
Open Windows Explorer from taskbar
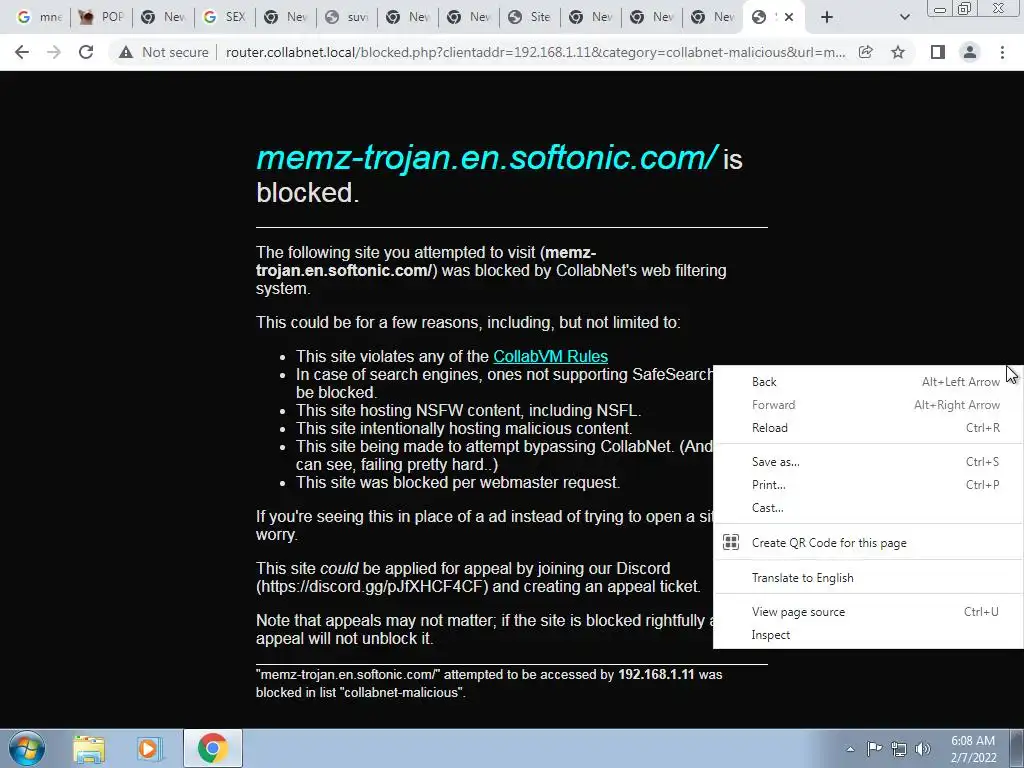pos(89,749)
